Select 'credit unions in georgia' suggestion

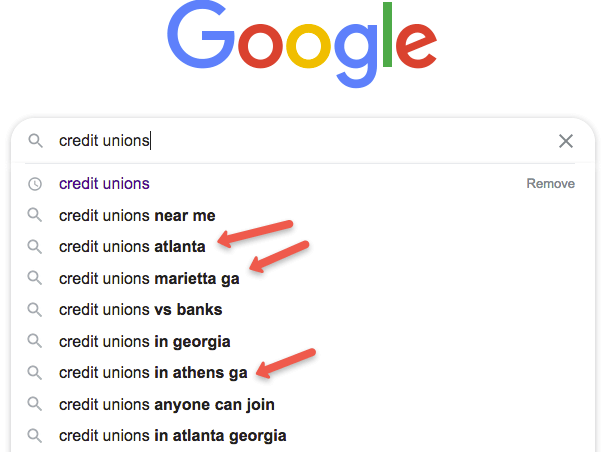144,342
